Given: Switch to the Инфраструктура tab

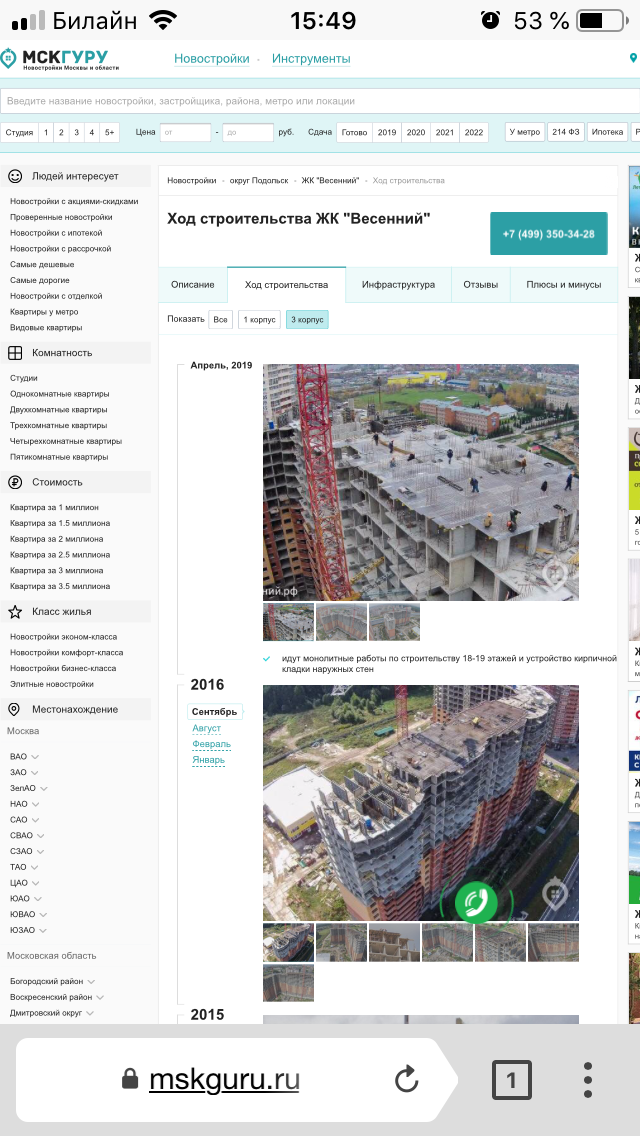Looking at the screenshot, I should click(x=398, y=285).
